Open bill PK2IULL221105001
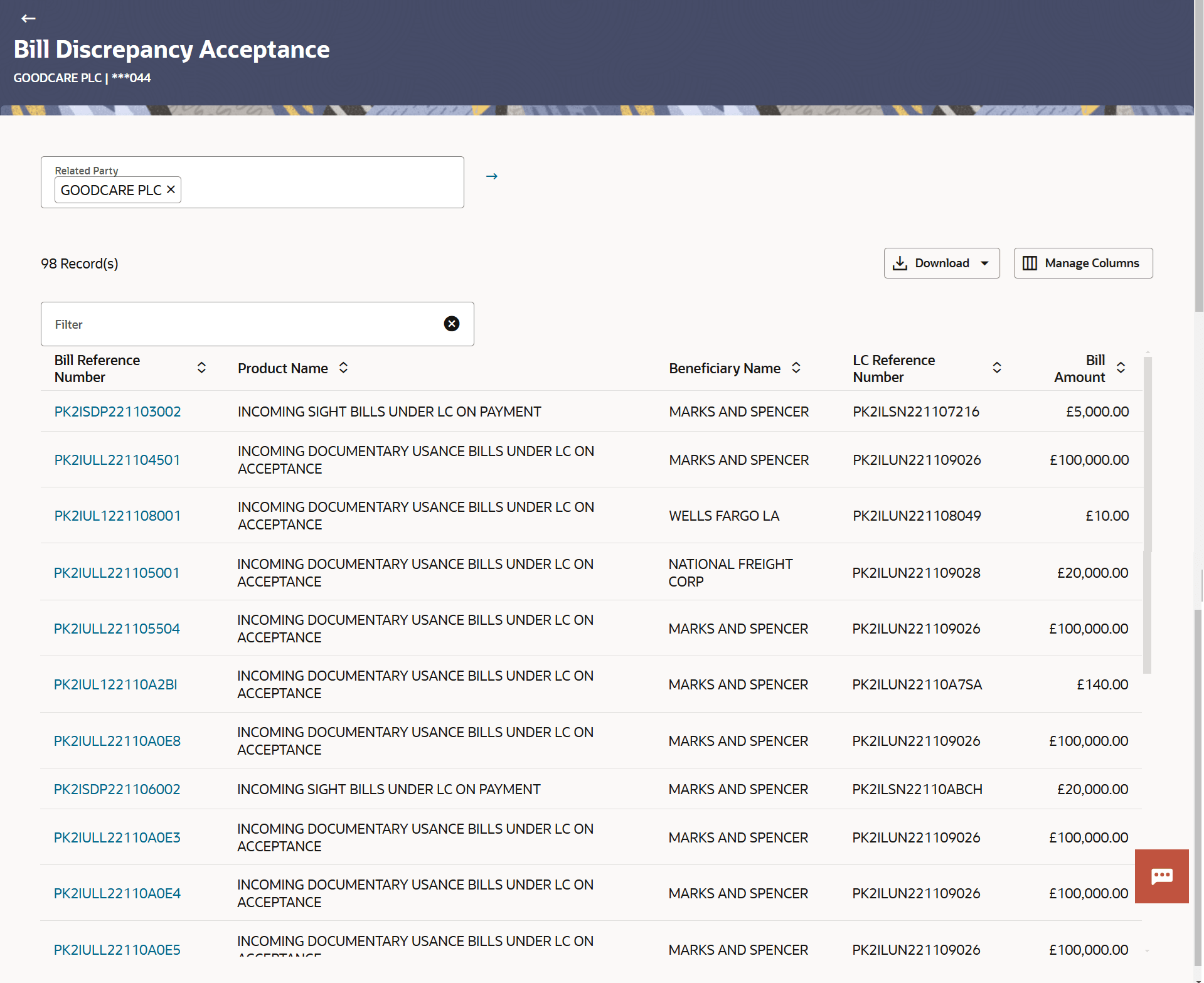The image size is (1204, 983). [116, 573]
